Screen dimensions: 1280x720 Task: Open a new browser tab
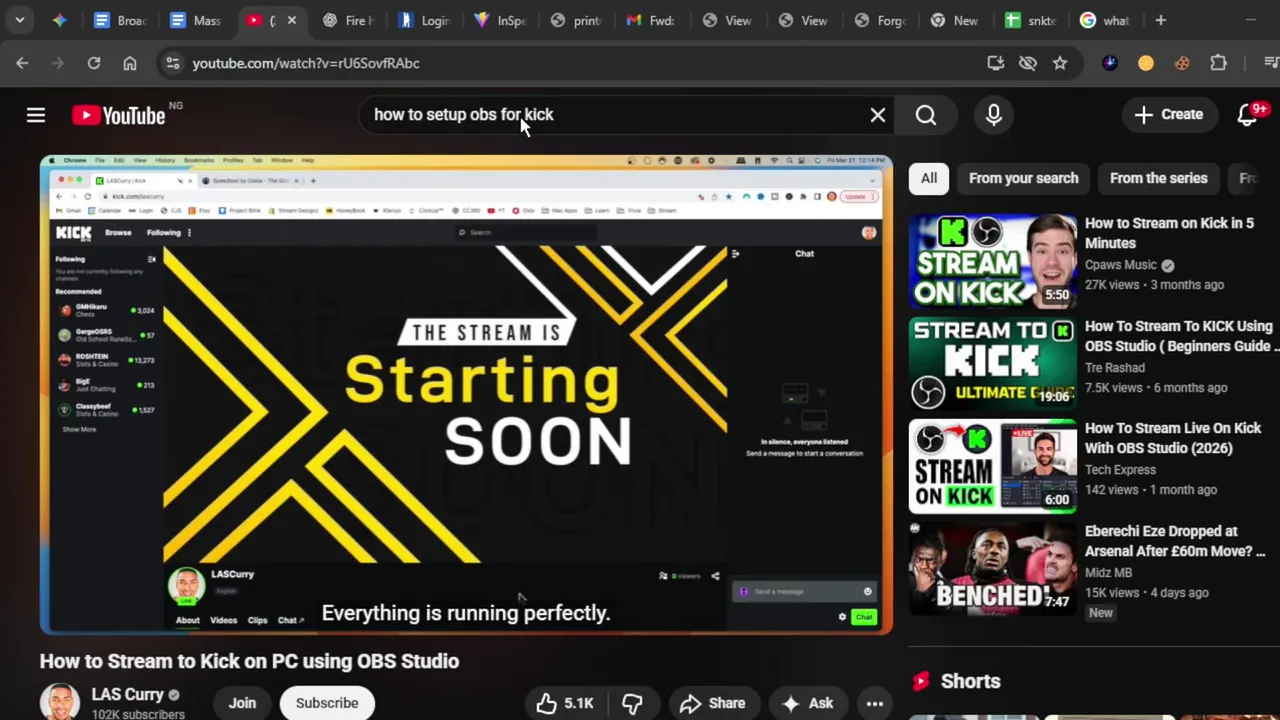click(1161, 20)
